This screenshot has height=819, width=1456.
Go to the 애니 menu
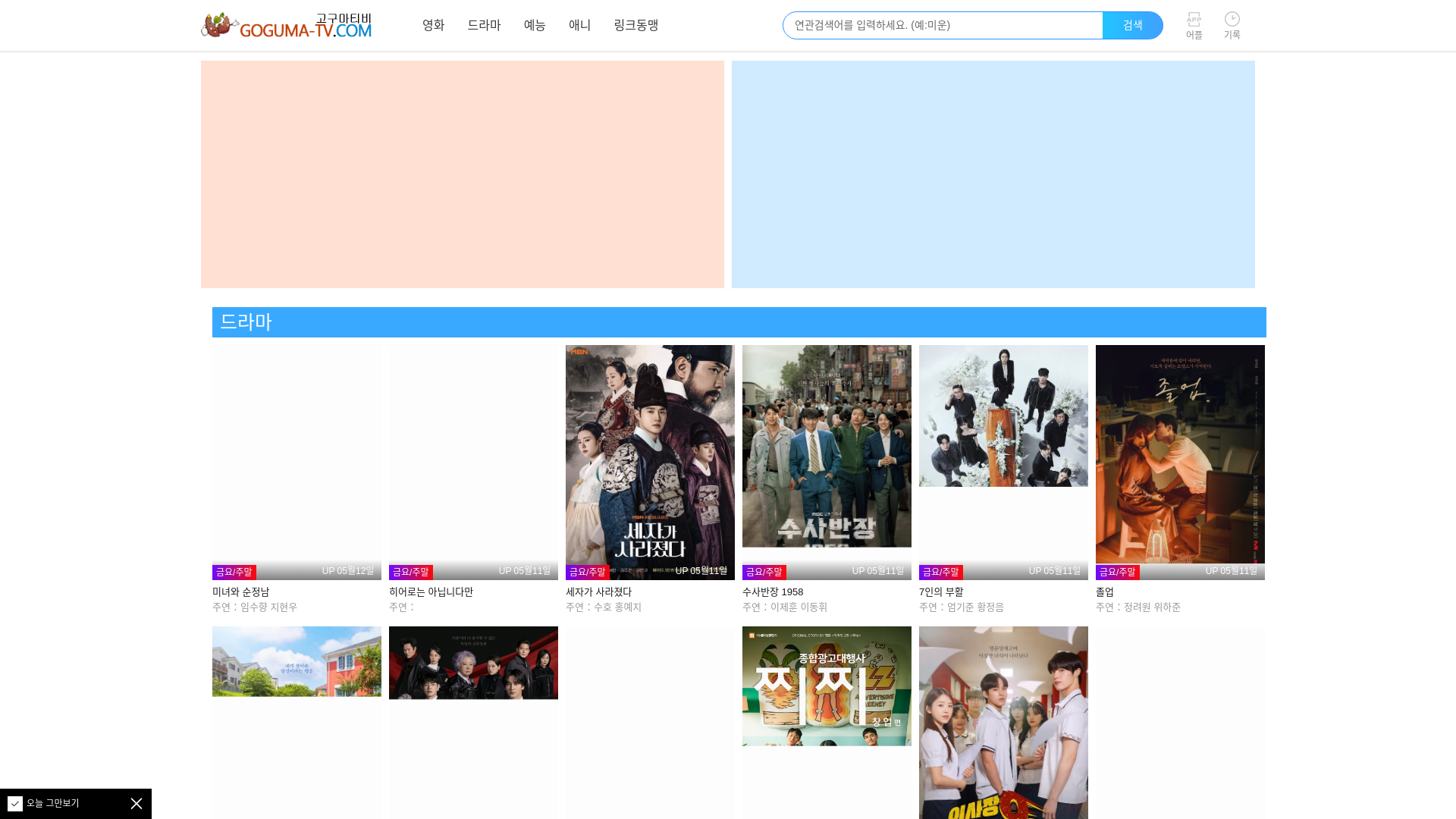pyautogui.click(x=579, y=25)
